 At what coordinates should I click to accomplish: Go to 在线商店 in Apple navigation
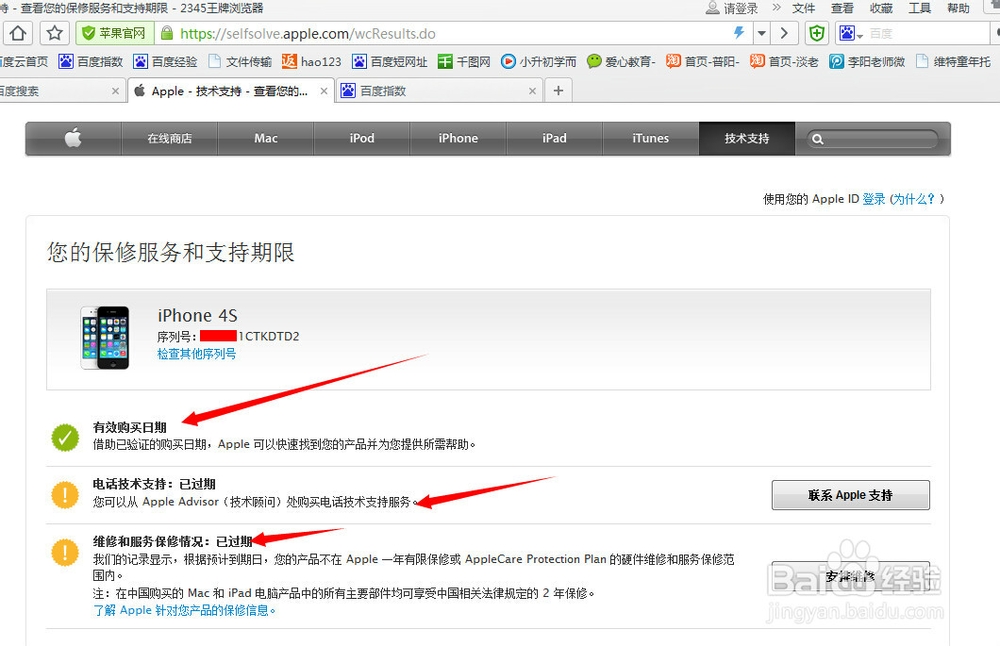point(170,138)
